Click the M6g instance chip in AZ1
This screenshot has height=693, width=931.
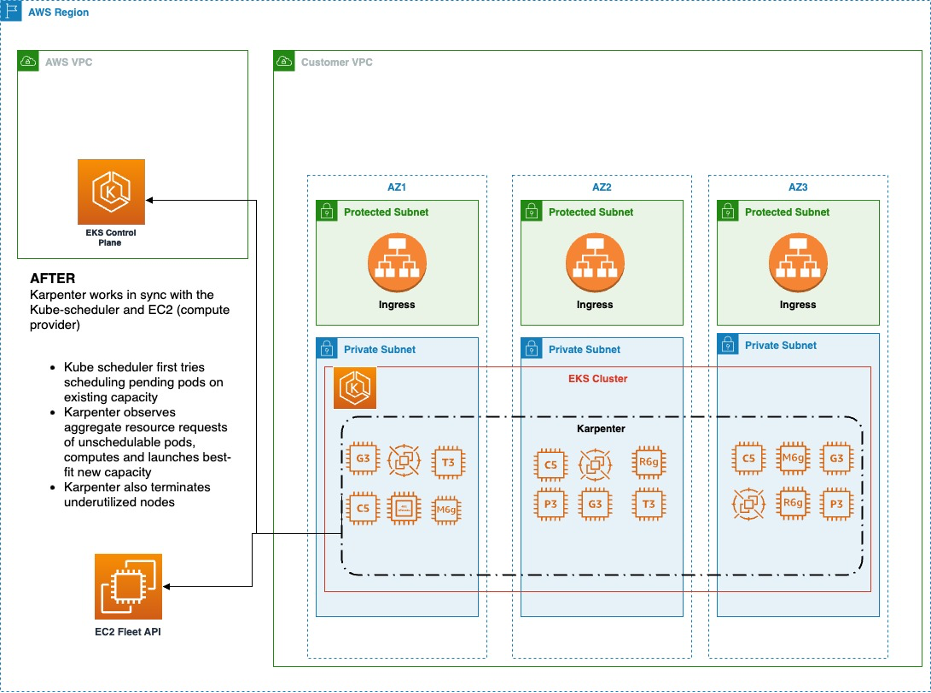click(447, 511)
